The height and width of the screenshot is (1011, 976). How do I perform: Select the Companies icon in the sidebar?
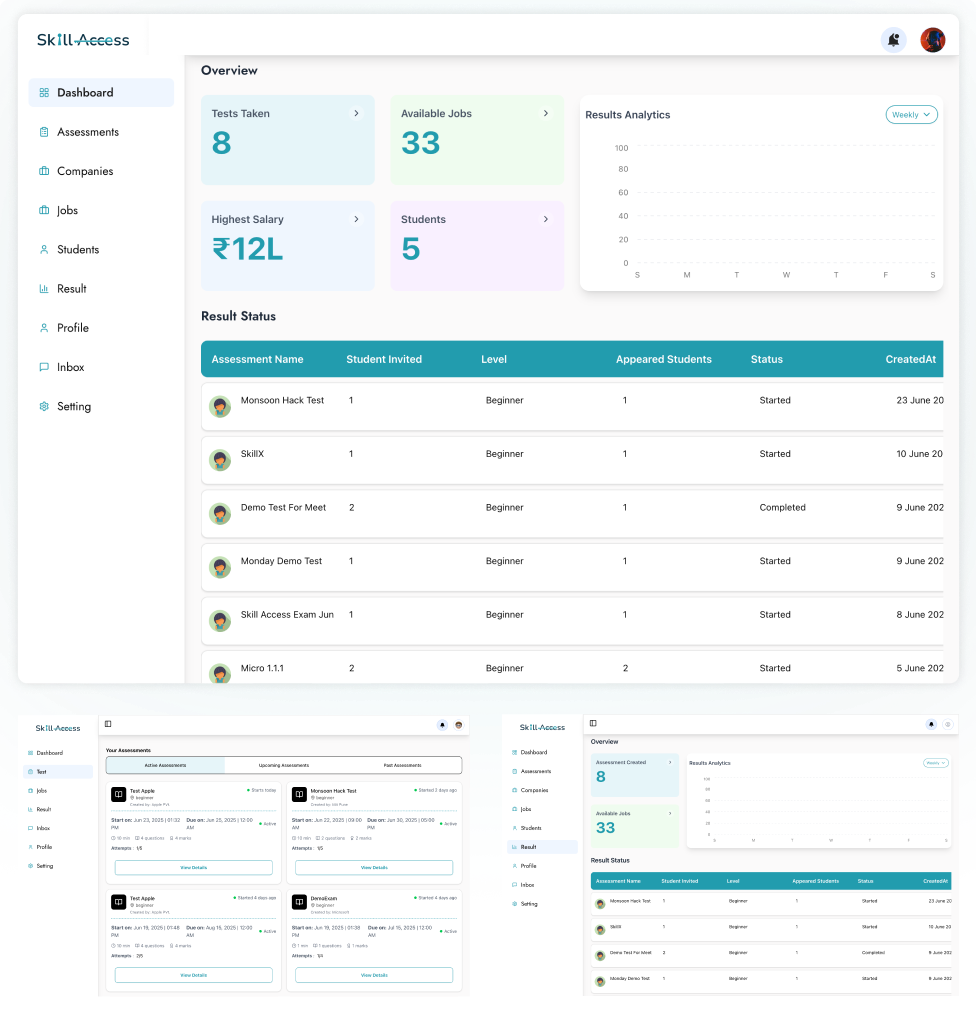pos(44,171)
